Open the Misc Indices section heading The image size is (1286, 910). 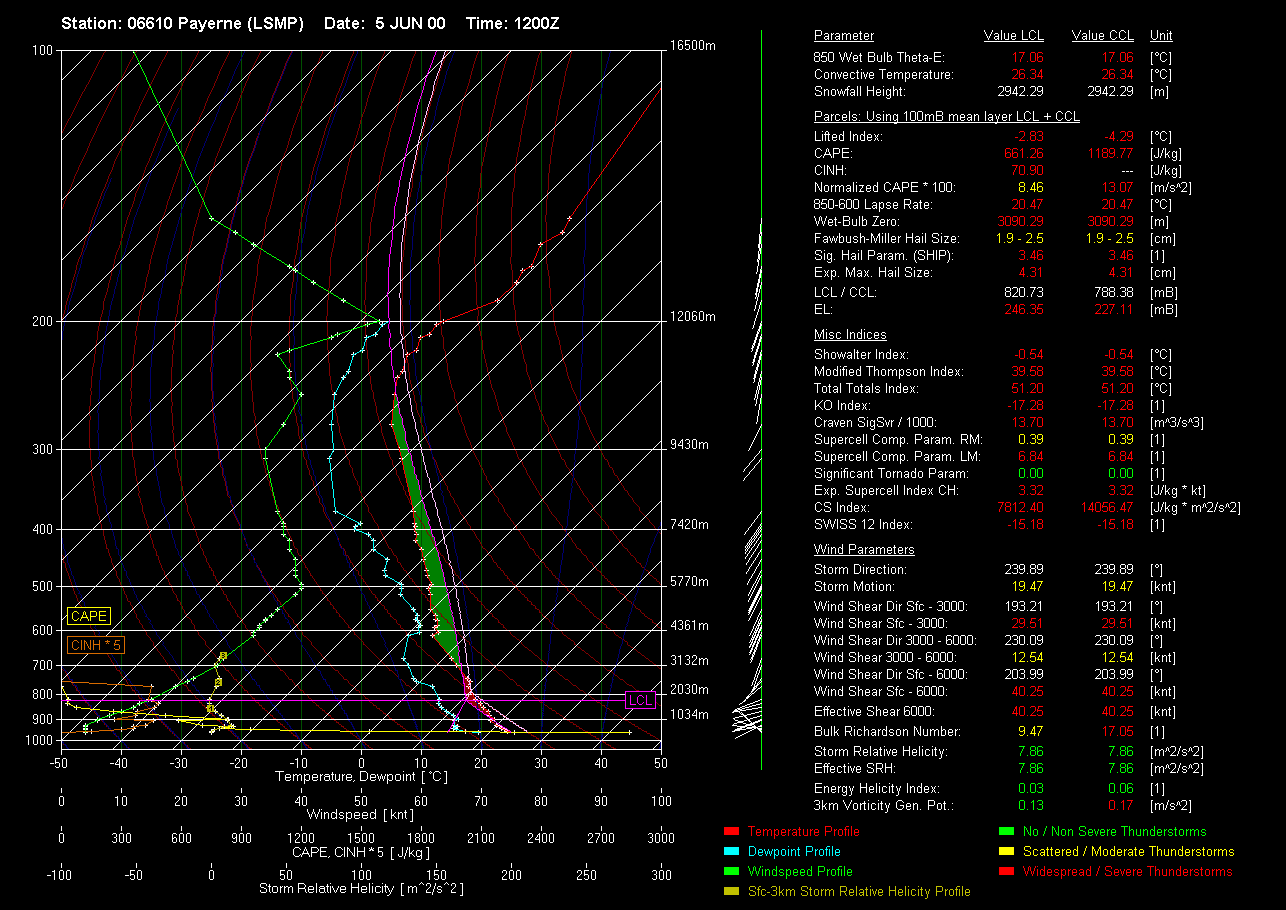(850, 335)
